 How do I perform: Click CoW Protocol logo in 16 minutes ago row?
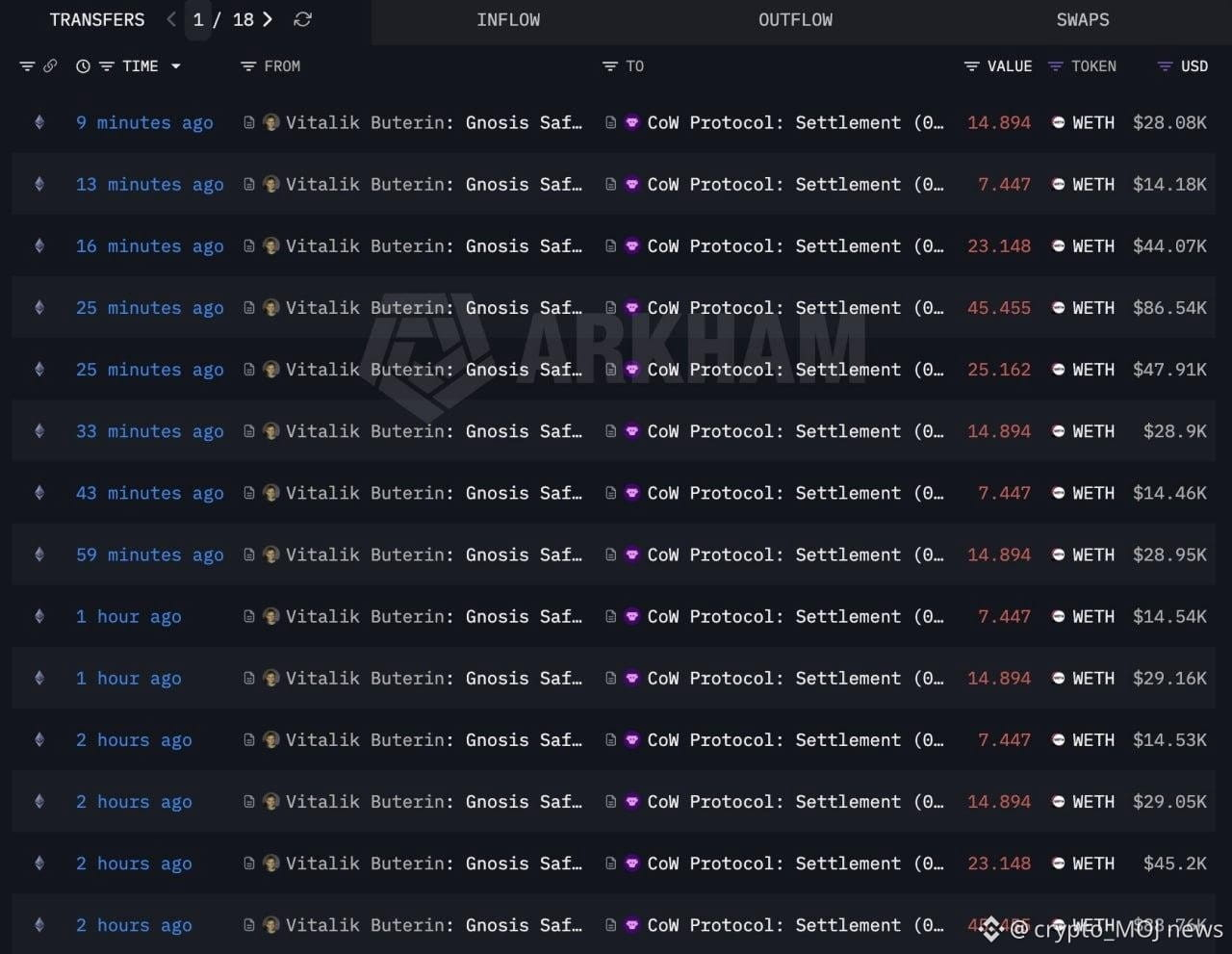[x=632, y=245]
